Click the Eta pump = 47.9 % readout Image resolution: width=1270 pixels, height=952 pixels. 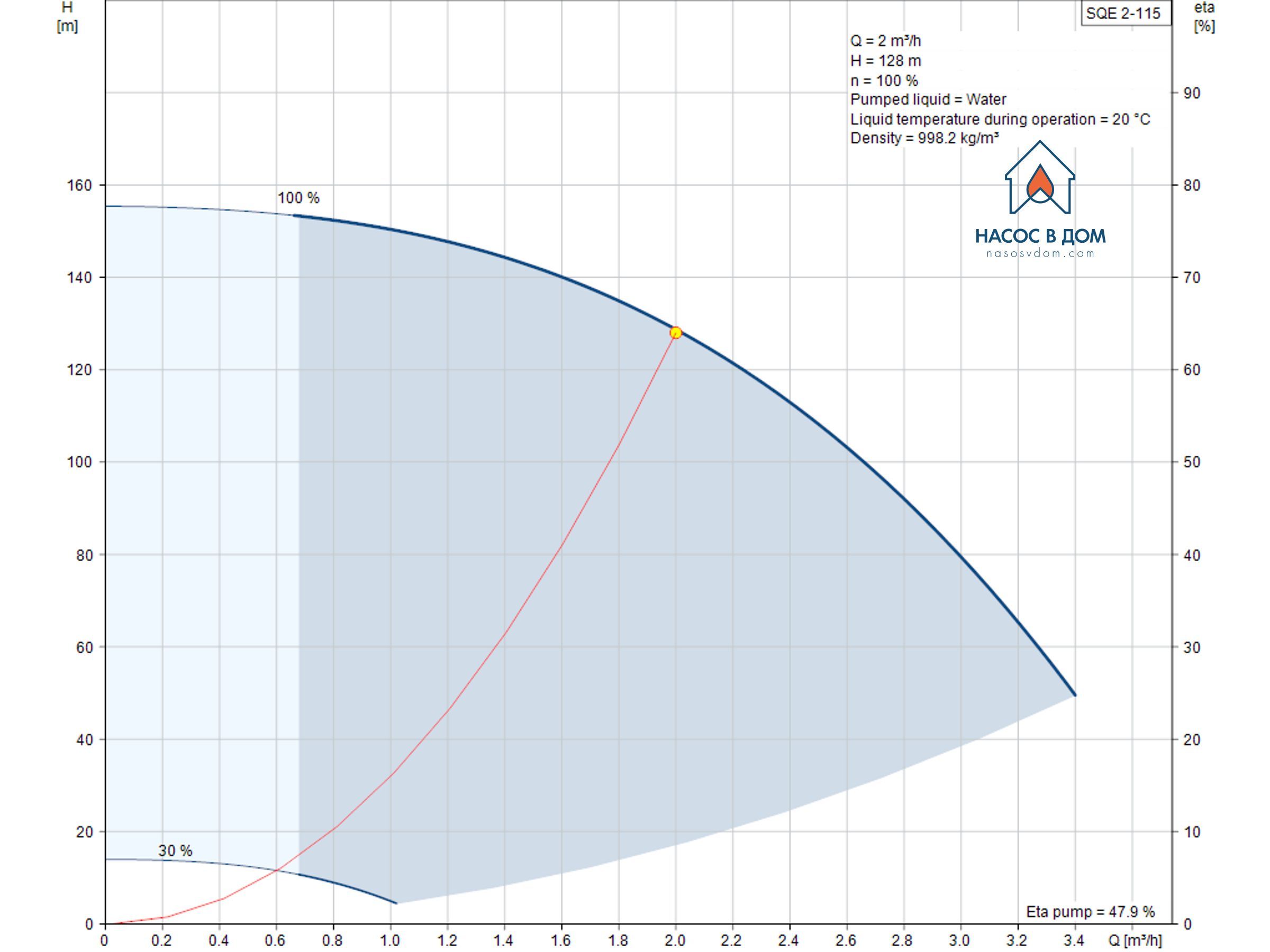pyautogui.click(x=1090, y=912)
